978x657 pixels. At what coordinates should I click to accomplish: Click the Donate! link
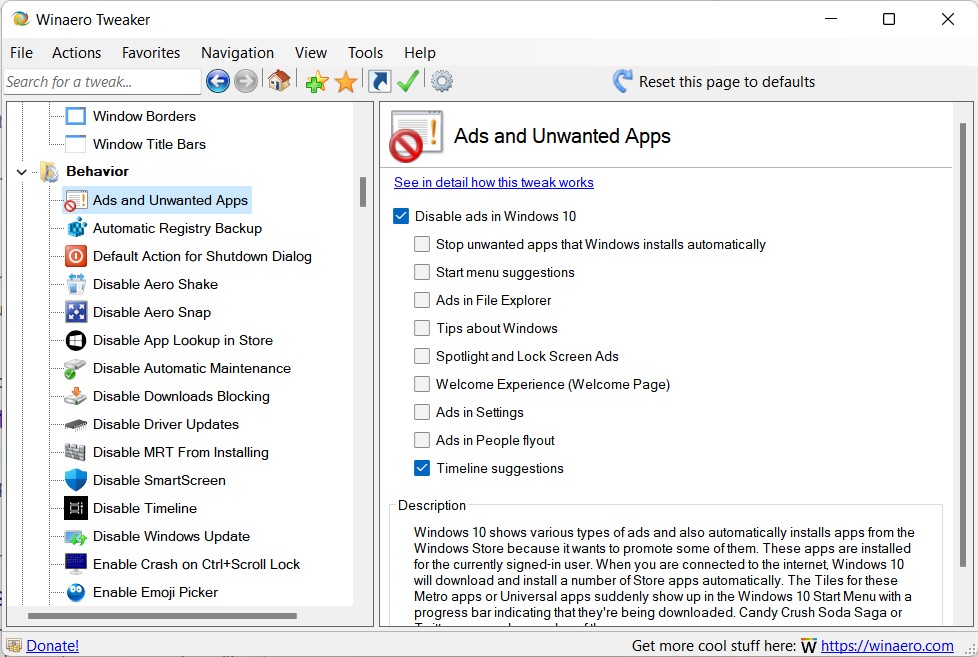52,646
